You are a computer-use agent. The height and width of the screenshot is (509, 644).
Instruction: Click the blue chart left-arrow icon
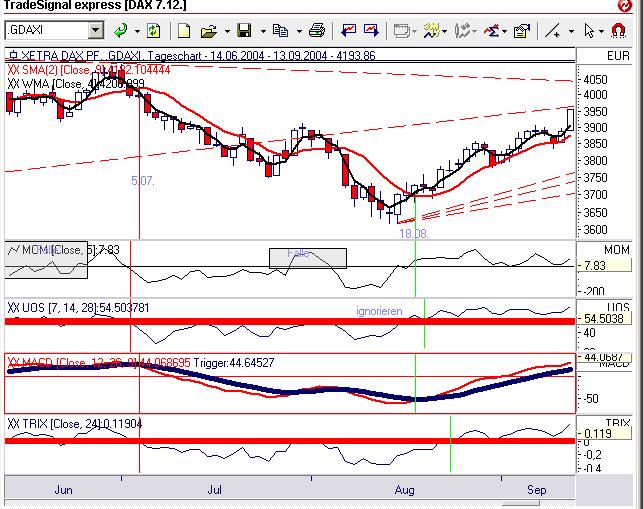[x=349, y=30]
